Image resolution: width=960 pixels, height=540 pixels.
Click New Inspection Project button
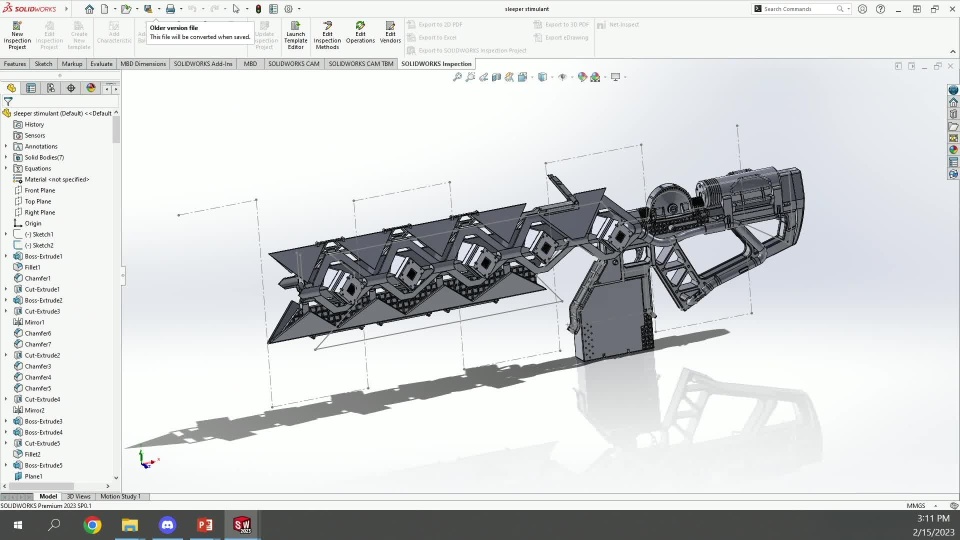[x=17, y=33]
